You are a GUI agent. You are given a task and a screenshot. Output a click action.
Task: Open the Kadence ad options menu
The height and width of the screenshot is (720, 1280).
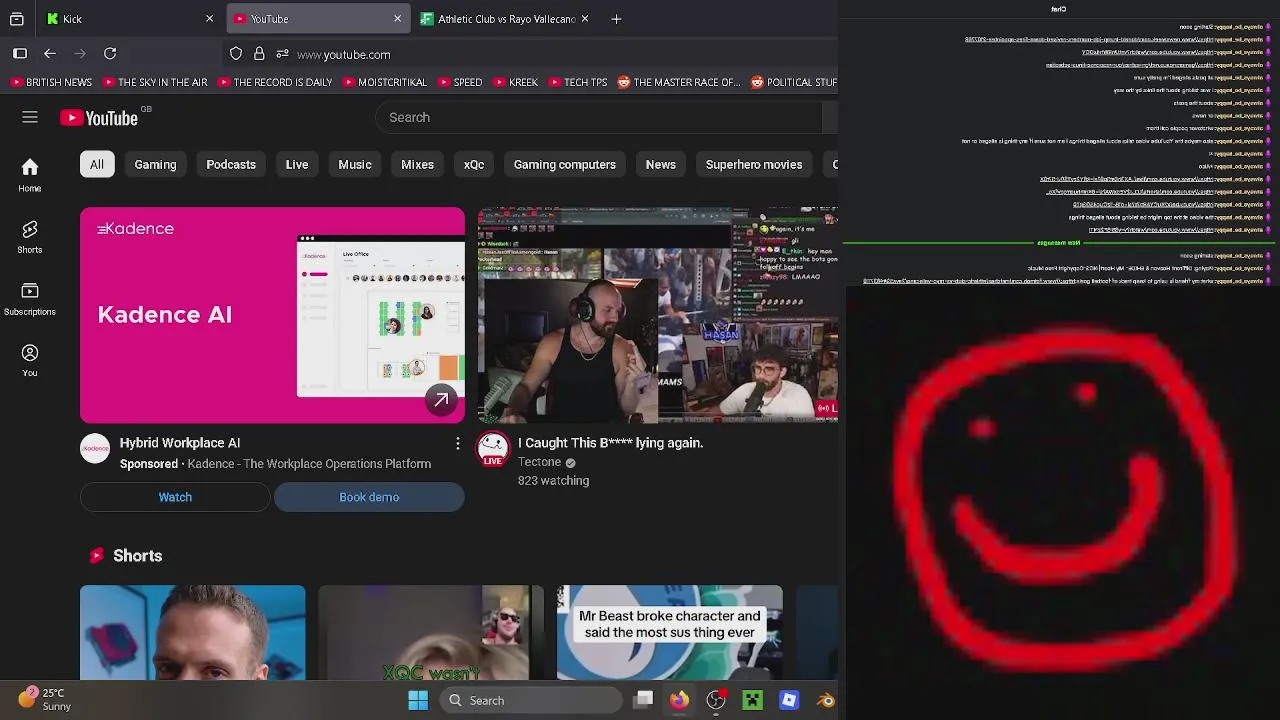click(x=458, y=443)
